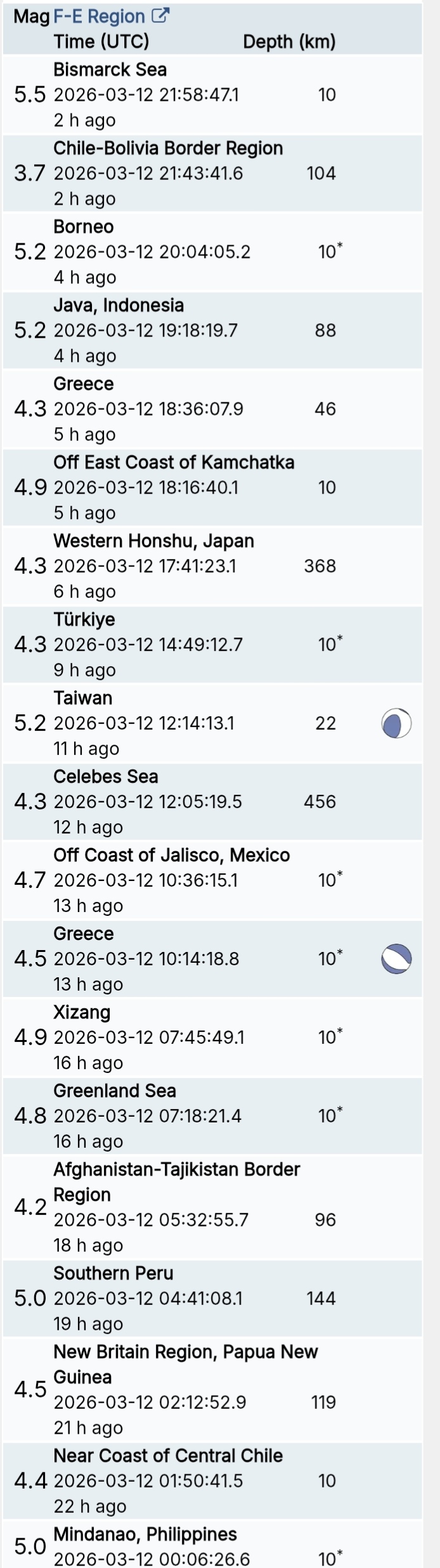The width and height of the screenshot is (440, 1568).
Task: Open the Taiwan earthquake focal mechanism beachball
Action: [x=396, y=723]
